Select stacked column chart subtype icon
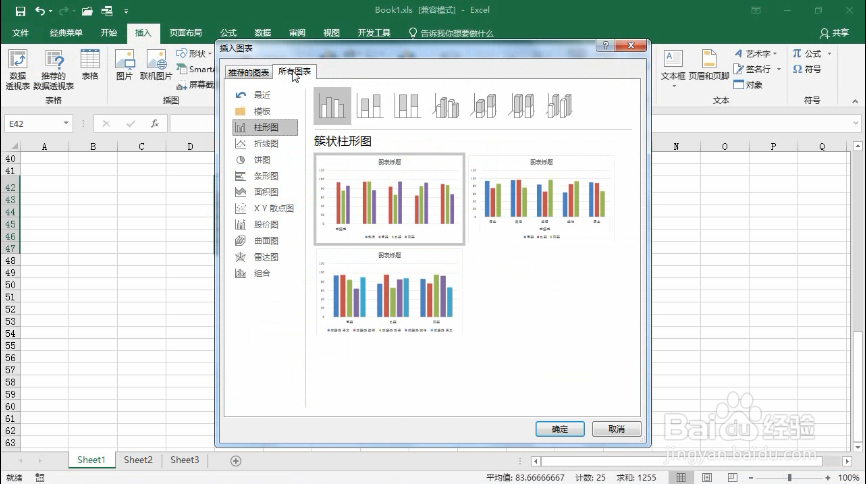Viewport: 866px width, 484px height. [x=370, y=105]
